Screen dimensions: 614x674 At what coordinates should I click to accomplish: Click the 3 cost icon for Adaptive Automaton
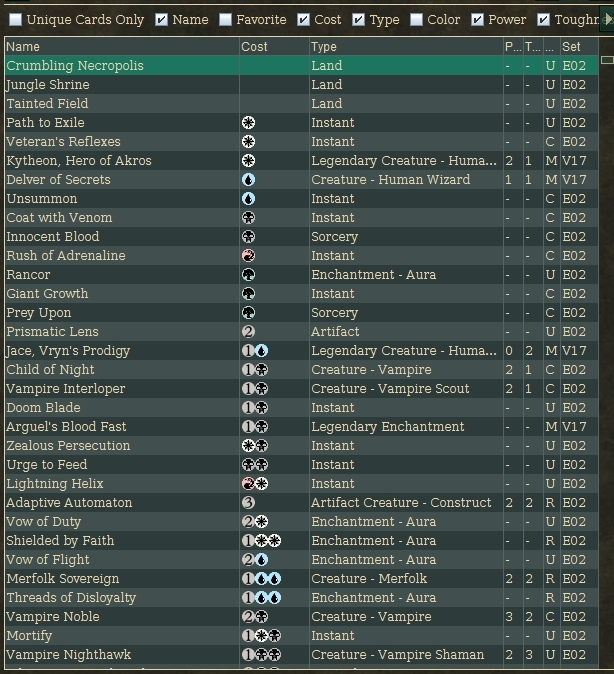248,503
